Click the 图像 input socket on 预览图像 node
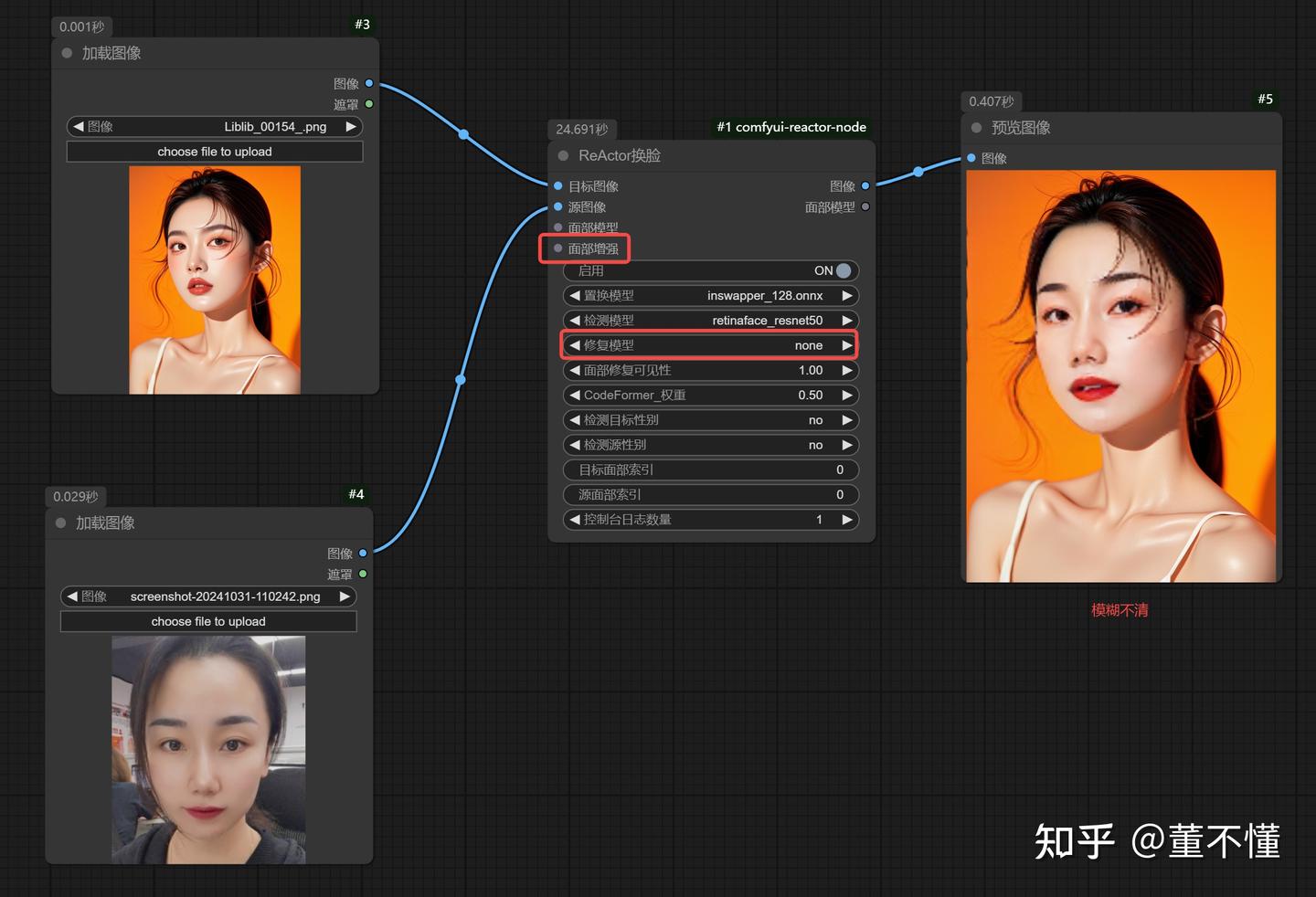Image resolution: width=1316 pixels, height=897 pixels. 970,157
